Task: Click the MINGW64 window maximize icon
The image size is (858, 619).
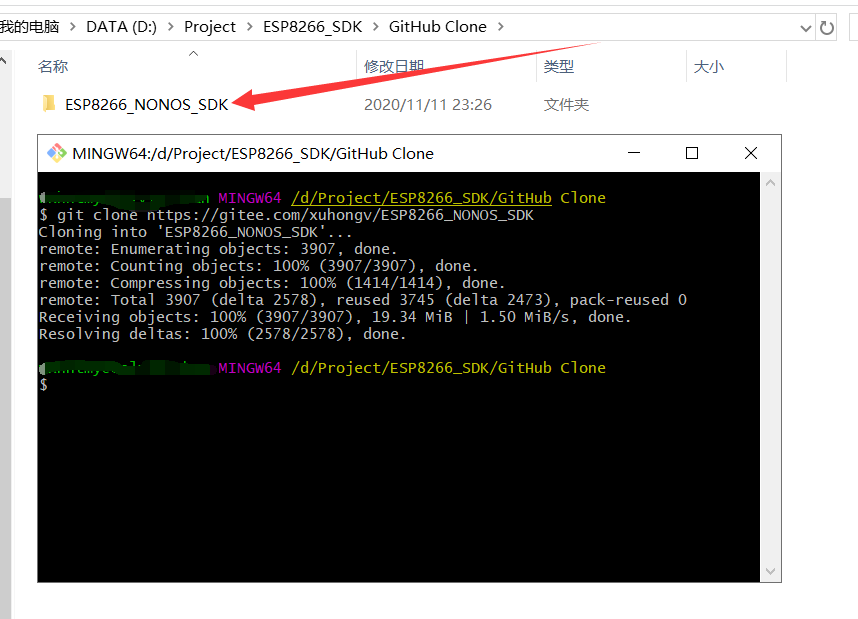Action: 692,152
